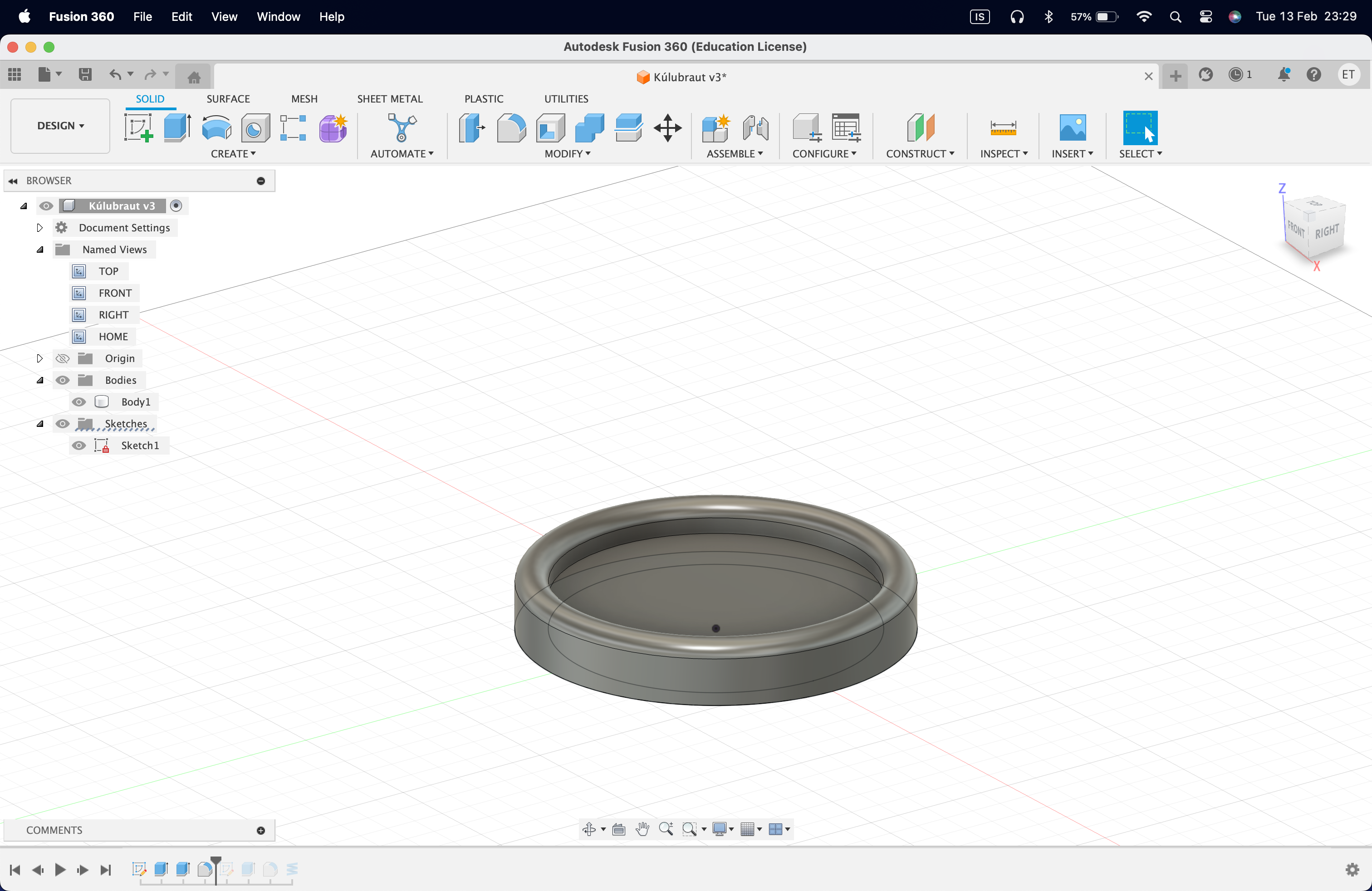The height and width of the screenshot is (891, 1372).
Task: Open the Edit menu in menu bar
Action: [x=181, y=16]
